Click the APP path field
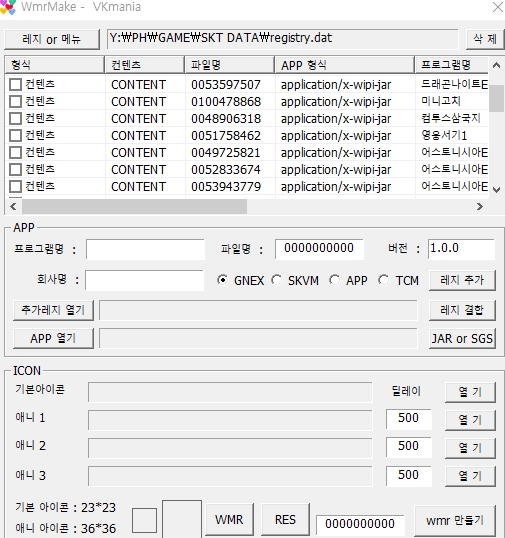This screenshot has width=505, height=538. click(258, 338)
